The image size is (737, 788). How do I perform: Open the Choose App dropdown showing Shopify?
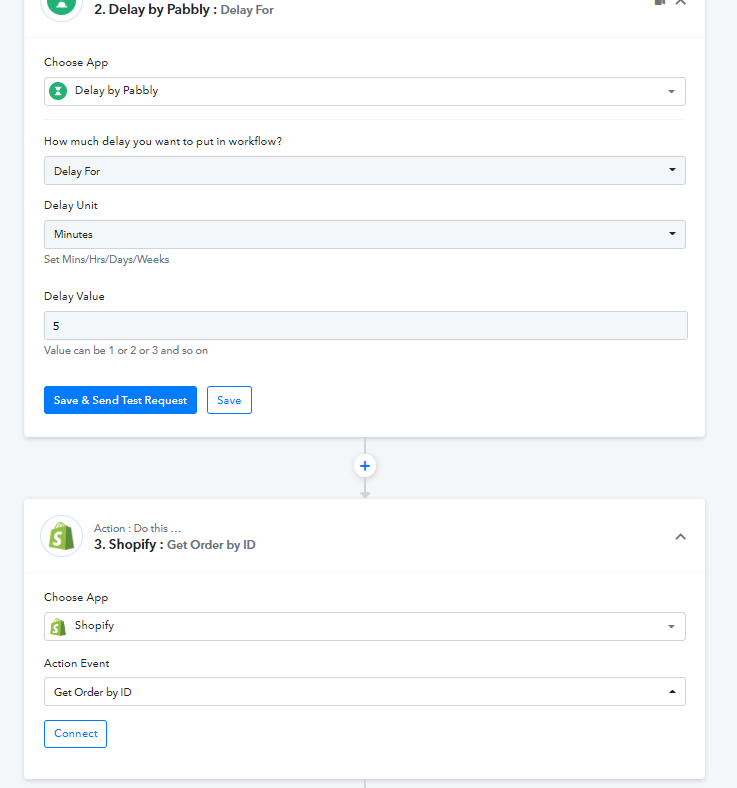coord(365,626)
